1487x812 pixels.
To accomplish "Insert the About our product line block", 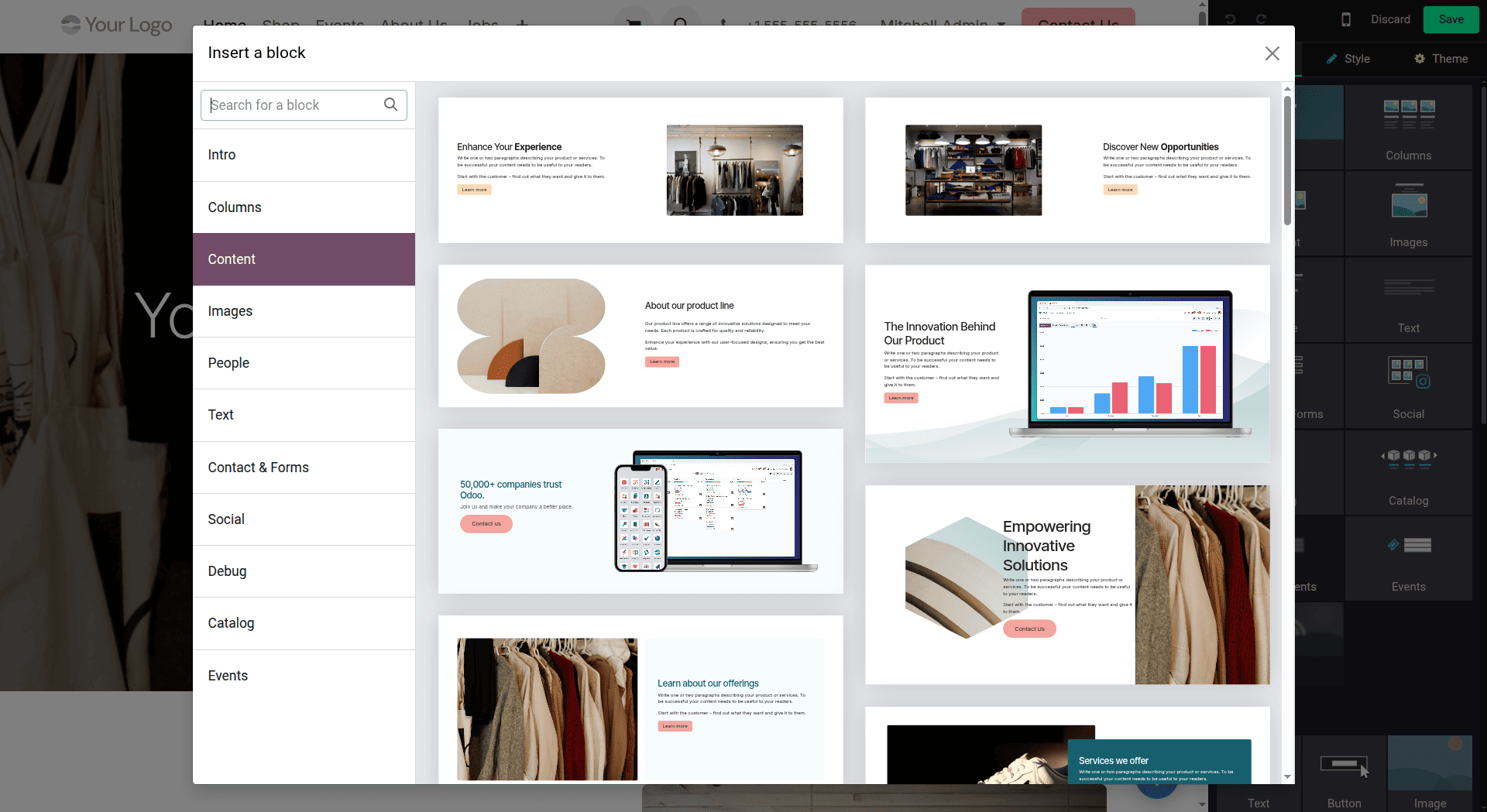I will tap(640, 336).
